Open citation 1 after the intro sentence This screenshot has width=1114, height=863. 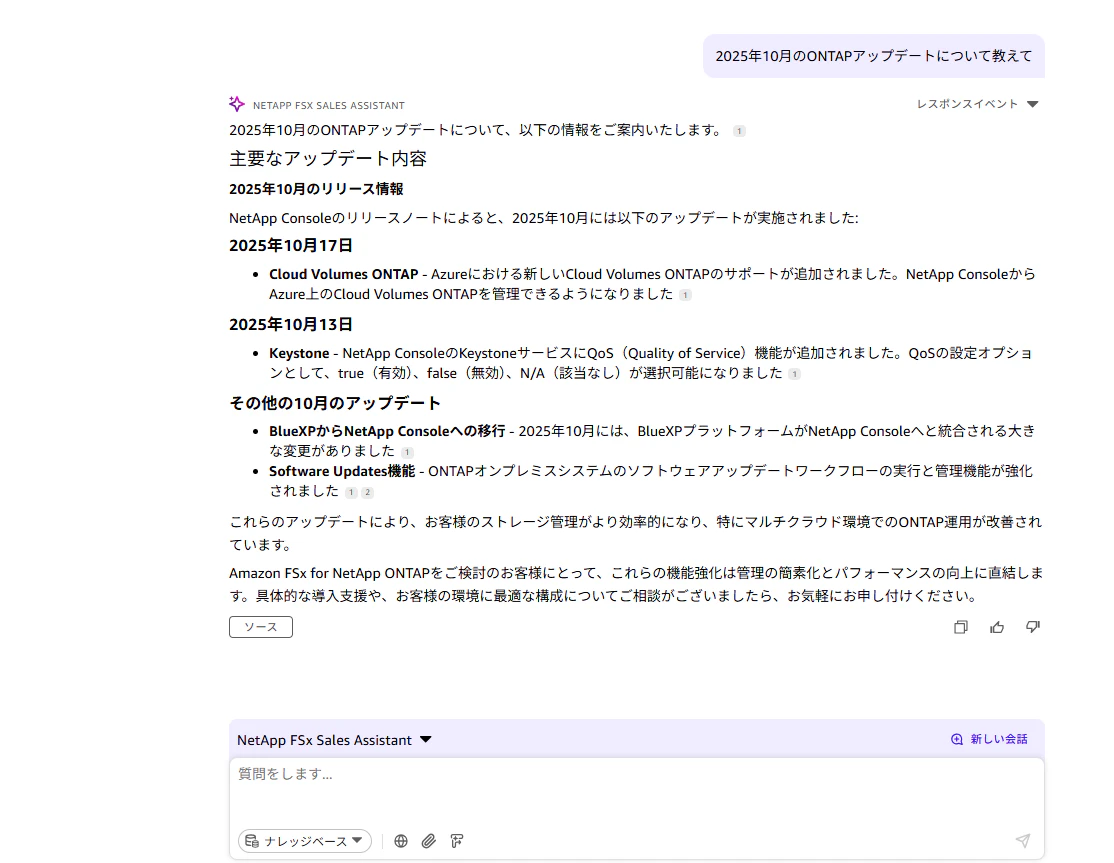click(740, 131)
